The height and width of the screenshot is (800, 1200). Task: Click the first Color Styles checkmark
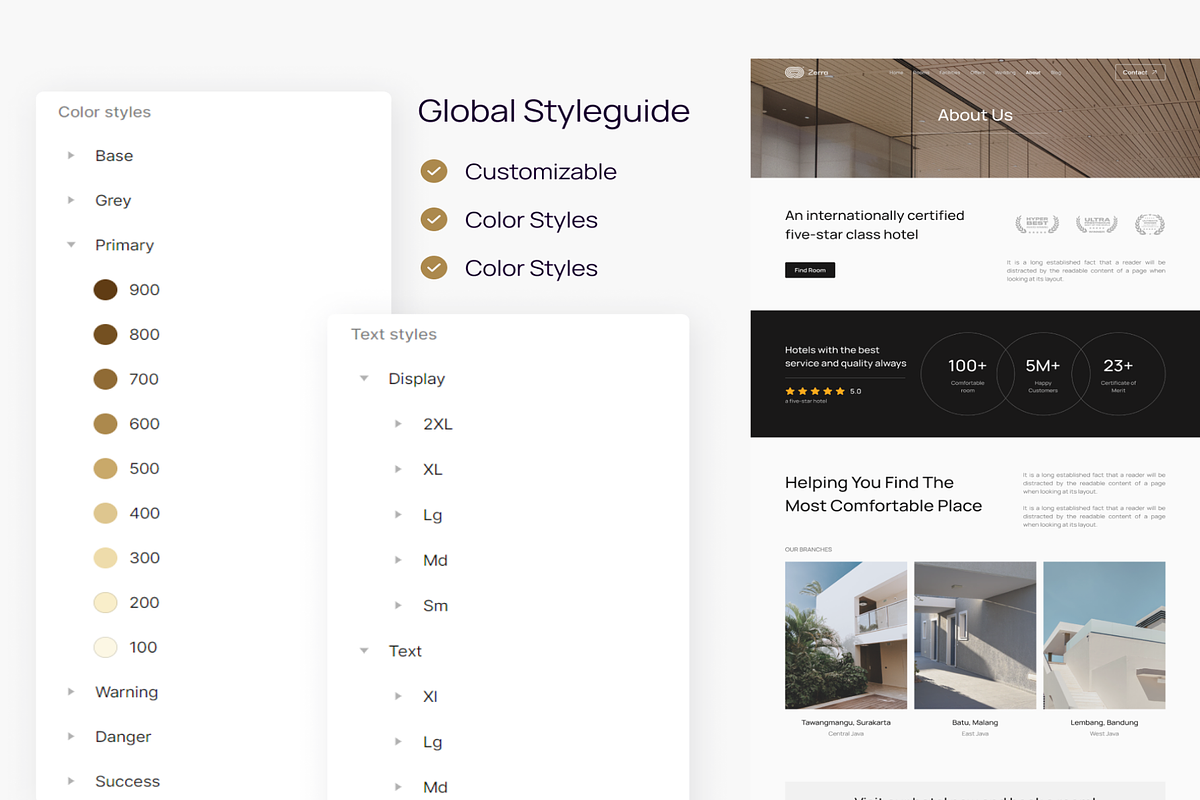pyautogui.click(x=433, y=220)
